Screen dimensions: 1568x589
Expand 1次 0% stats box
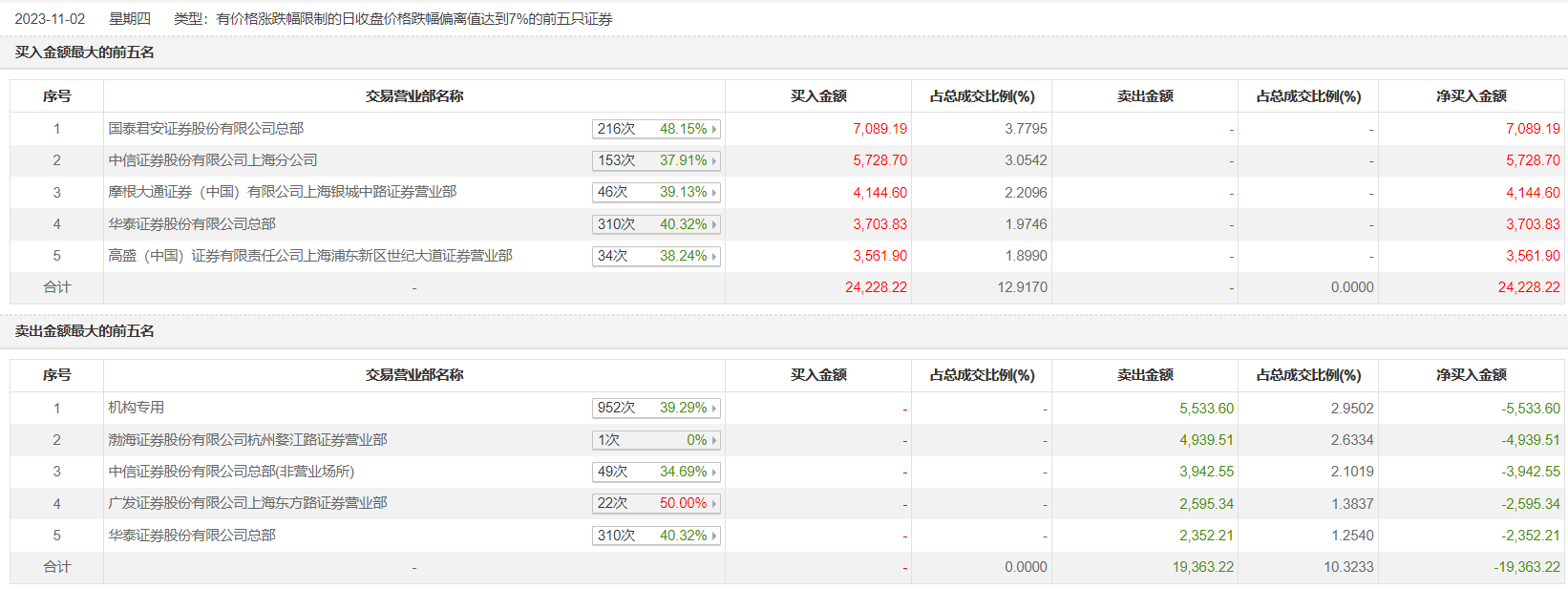[x=713, y=440]
